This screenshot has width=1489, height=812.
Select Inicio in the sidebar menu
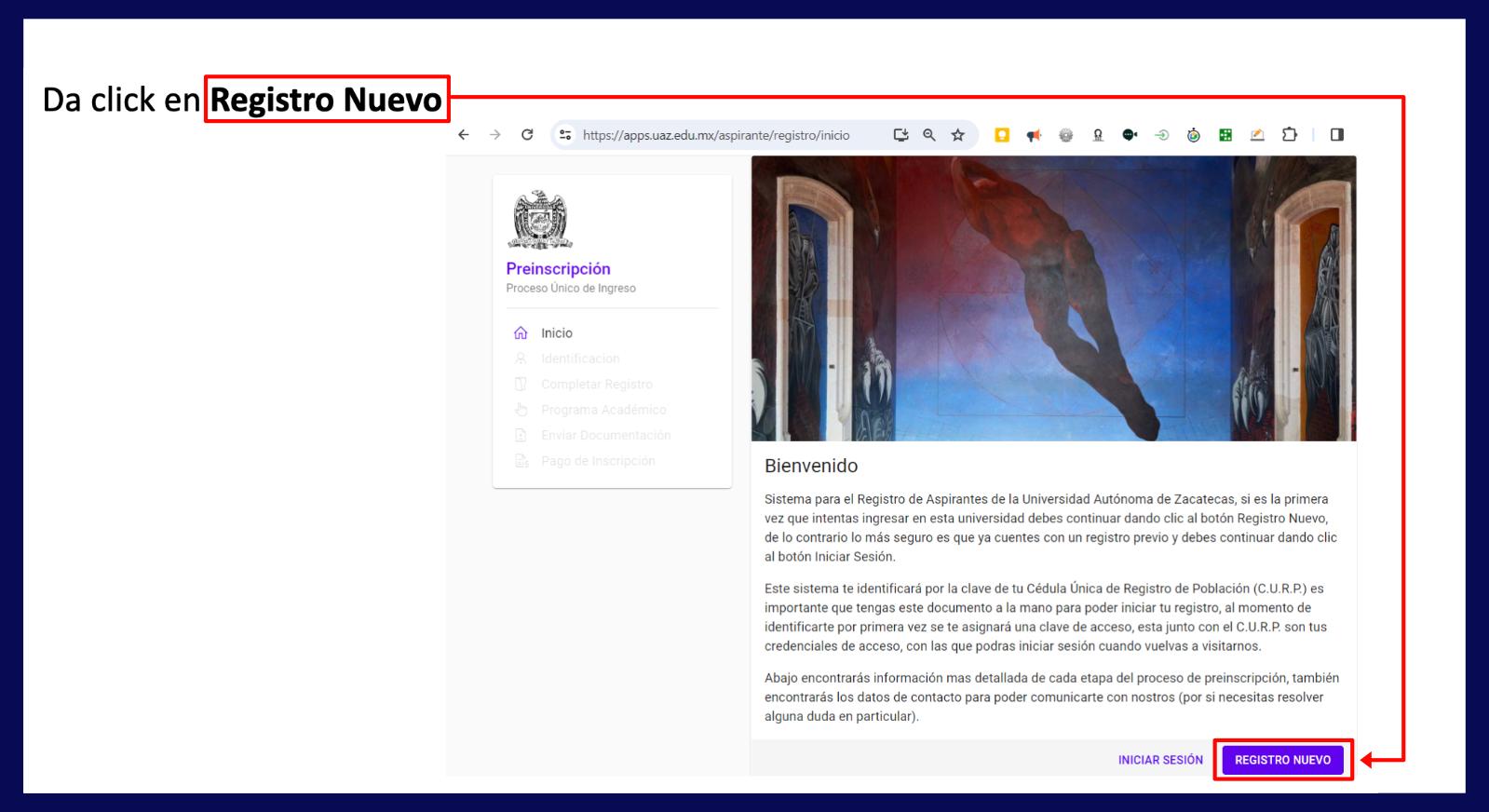click(612, 332)
